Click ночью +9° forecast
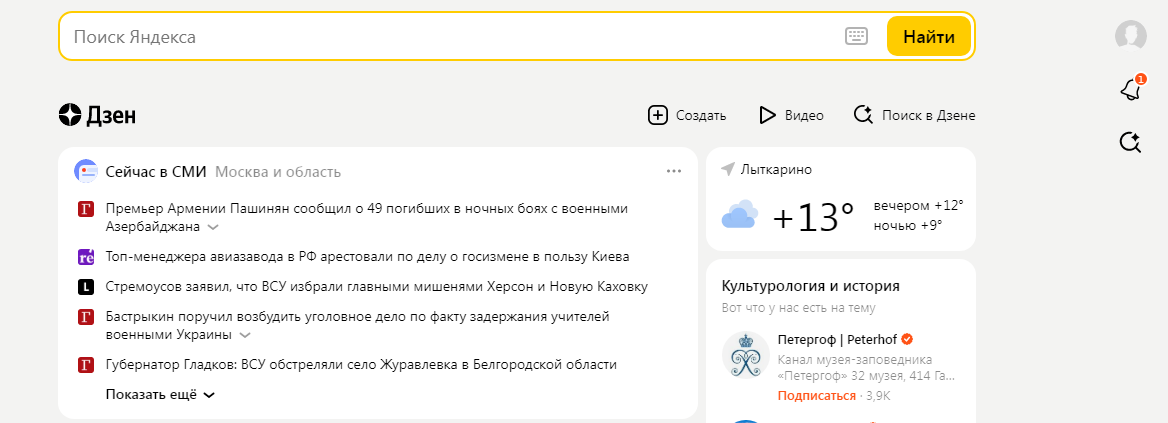1168x423 pixels. (908, 224)
